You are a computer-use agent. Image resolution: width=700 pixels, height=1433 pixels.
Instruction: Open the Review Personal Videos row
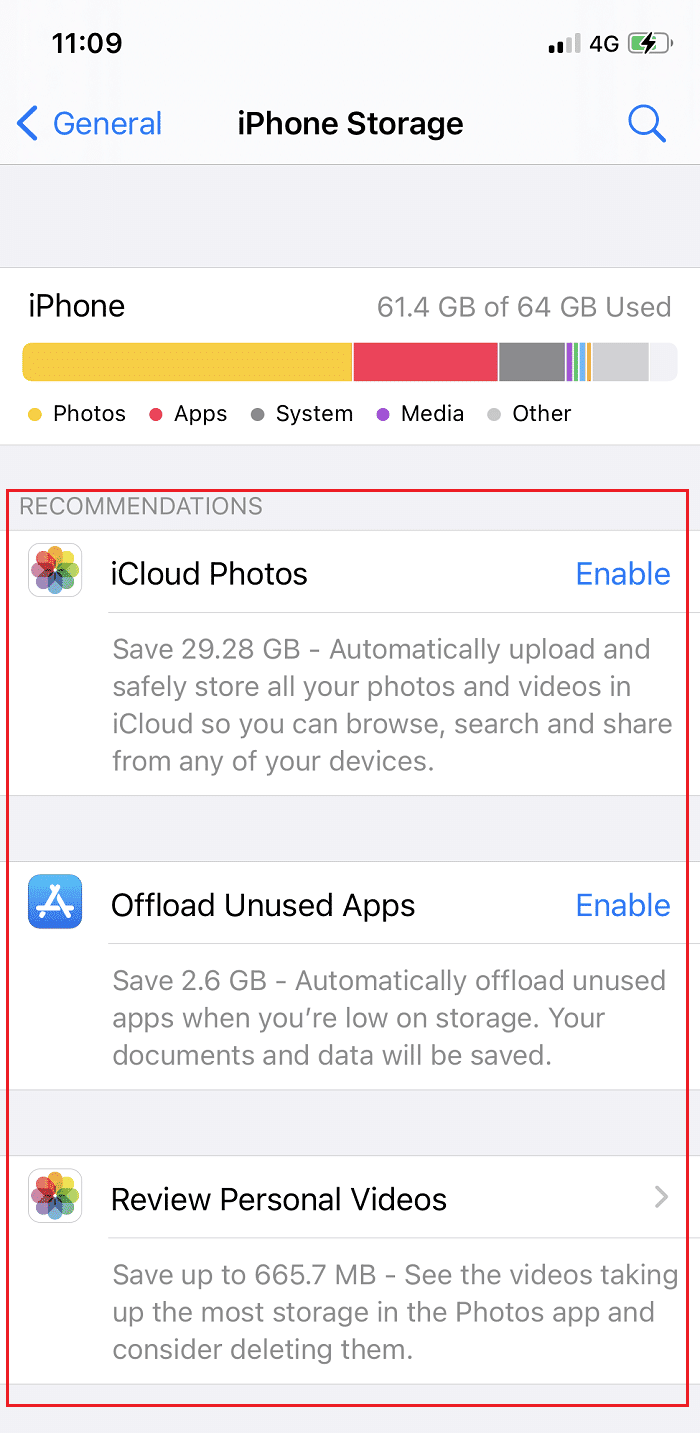click(280, 1198)
